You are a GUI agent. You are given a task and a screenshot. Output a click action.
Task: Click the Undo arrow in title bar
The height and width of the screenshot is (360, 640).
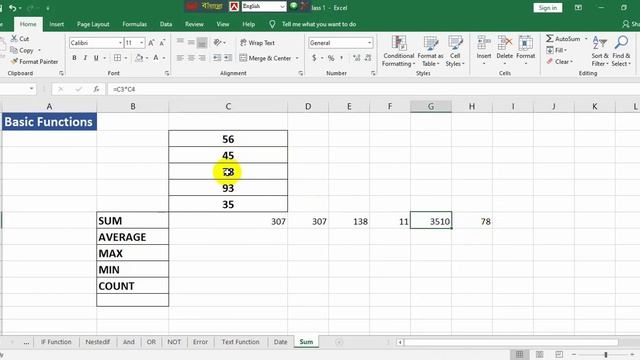pos(13,8)
